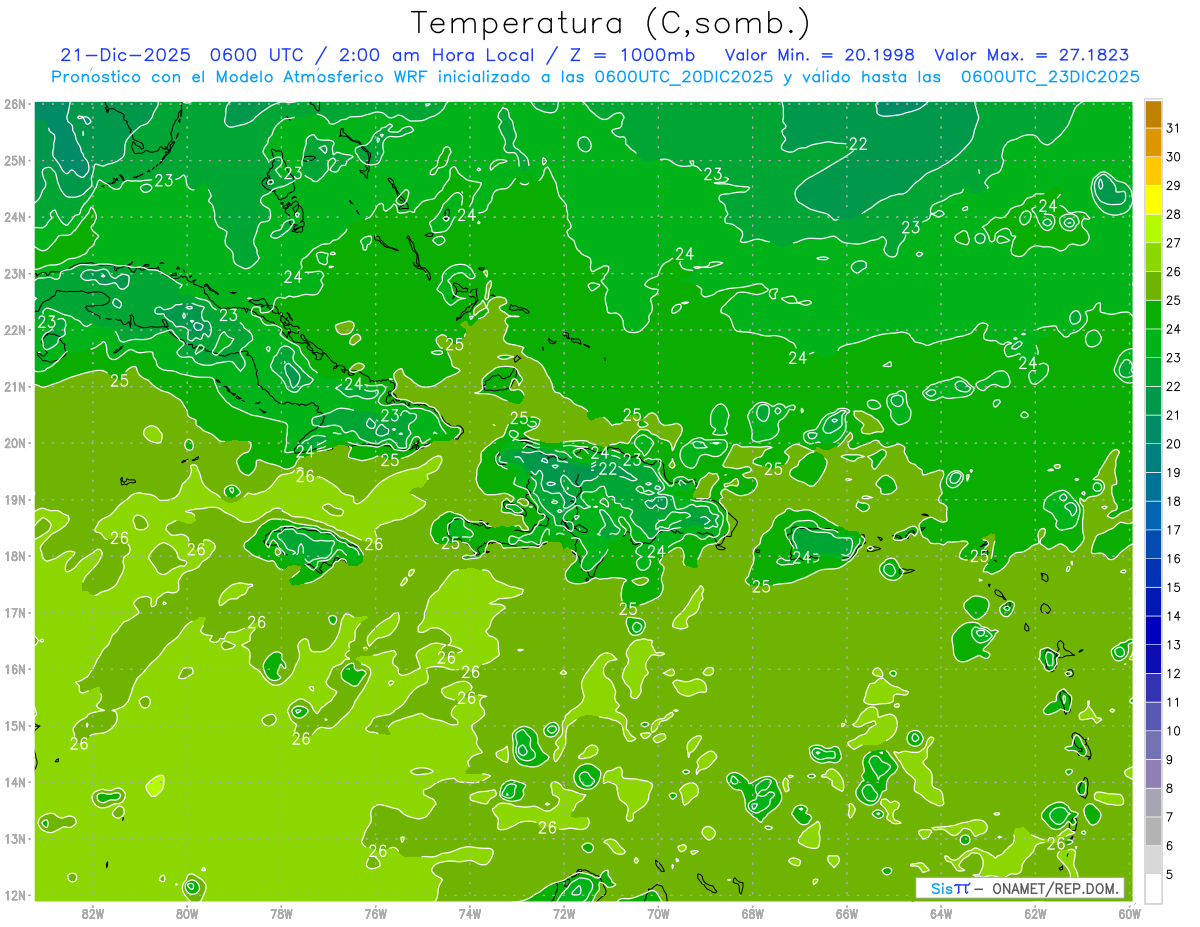
Task: Click the latitude axis label "14N"
Action: click(15, 782)
